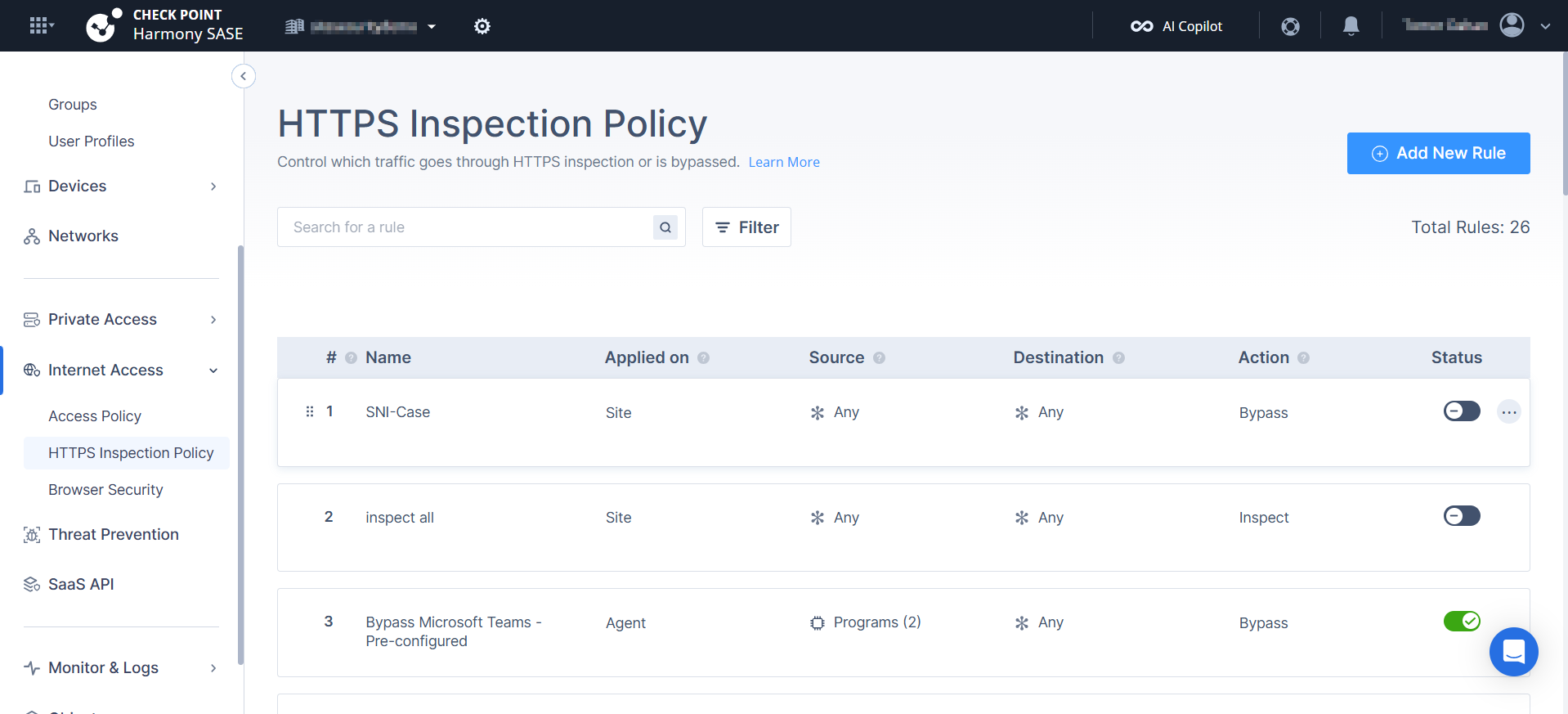The image size is (1568, 714).
Task: Click the Check Point Harmony SASE logo
Action: pos(165,25)
